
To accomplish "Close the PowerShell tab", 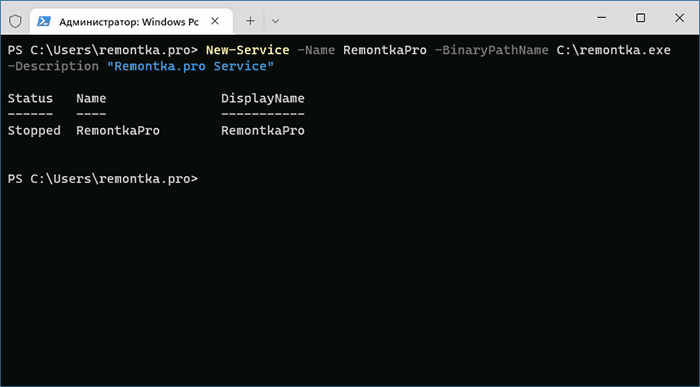I will pos(215,21).
